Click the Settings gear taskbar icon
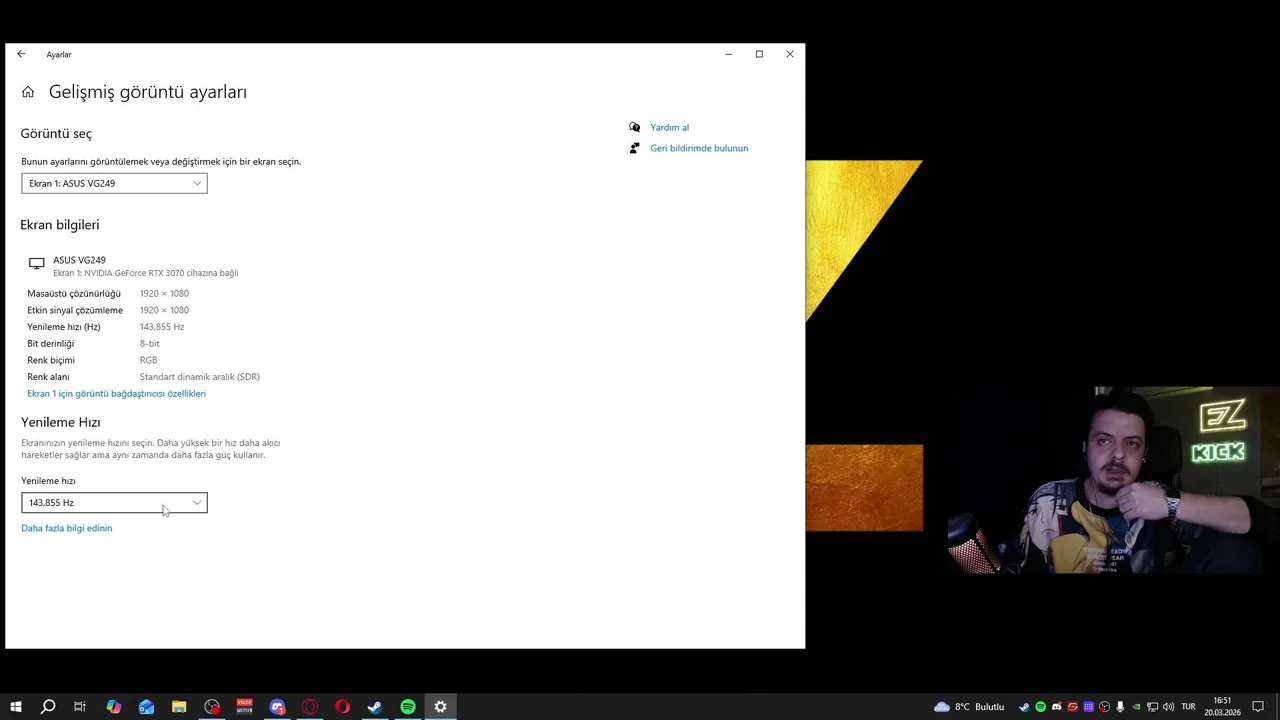 click(440, 707)
